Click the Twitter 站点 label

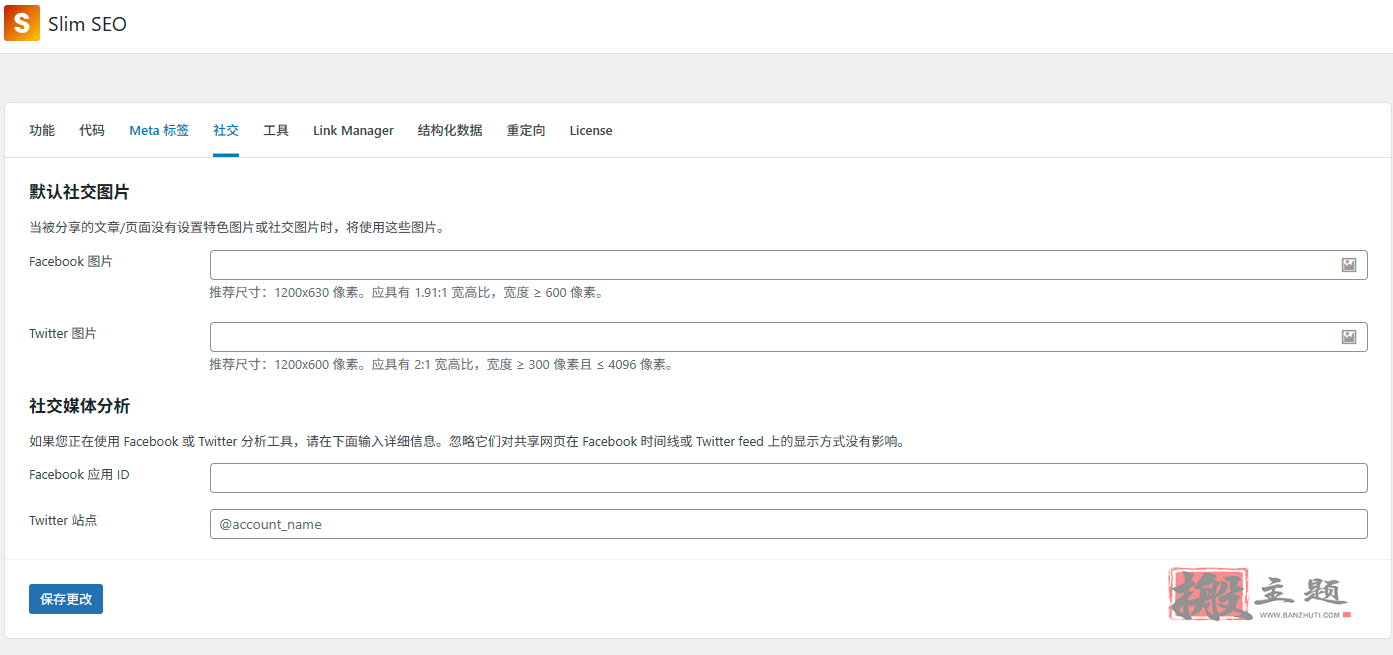point(63,521)
